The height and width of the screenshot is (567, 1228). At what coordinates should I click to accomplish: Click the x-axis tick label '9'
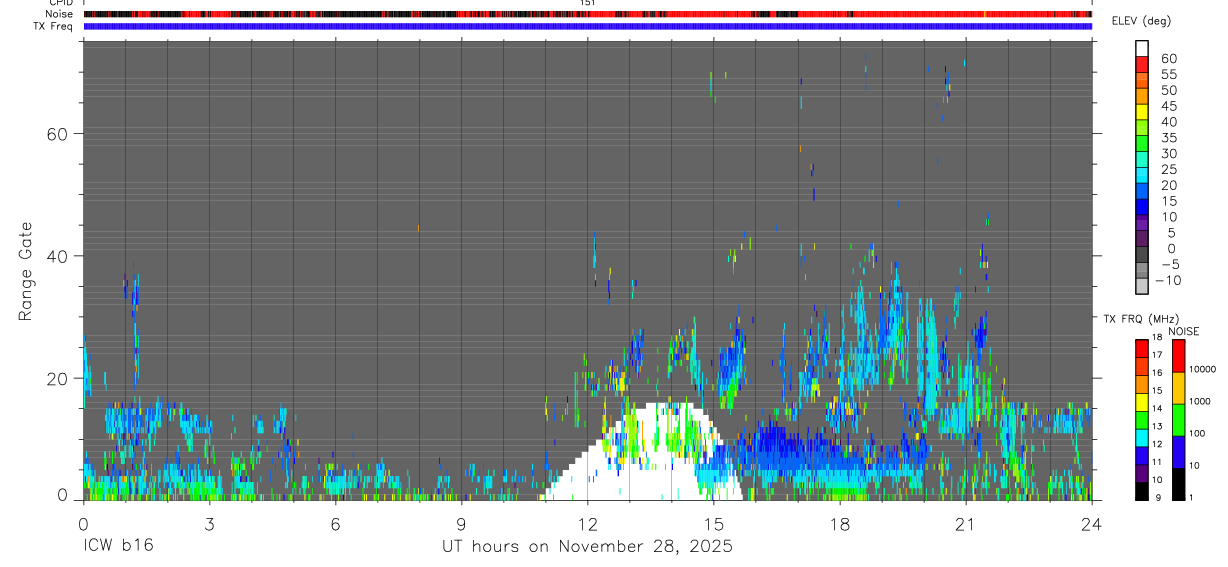(x=461, y=523)
